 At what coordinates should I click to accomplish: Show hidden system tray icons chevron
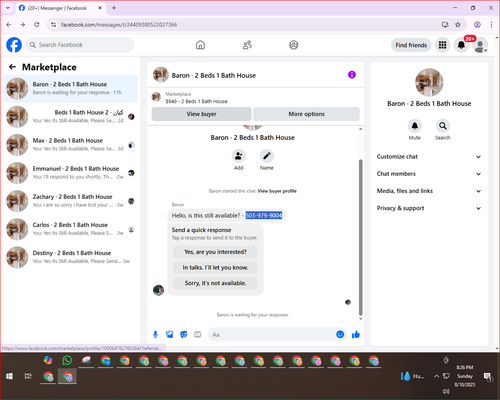[436, 376]
